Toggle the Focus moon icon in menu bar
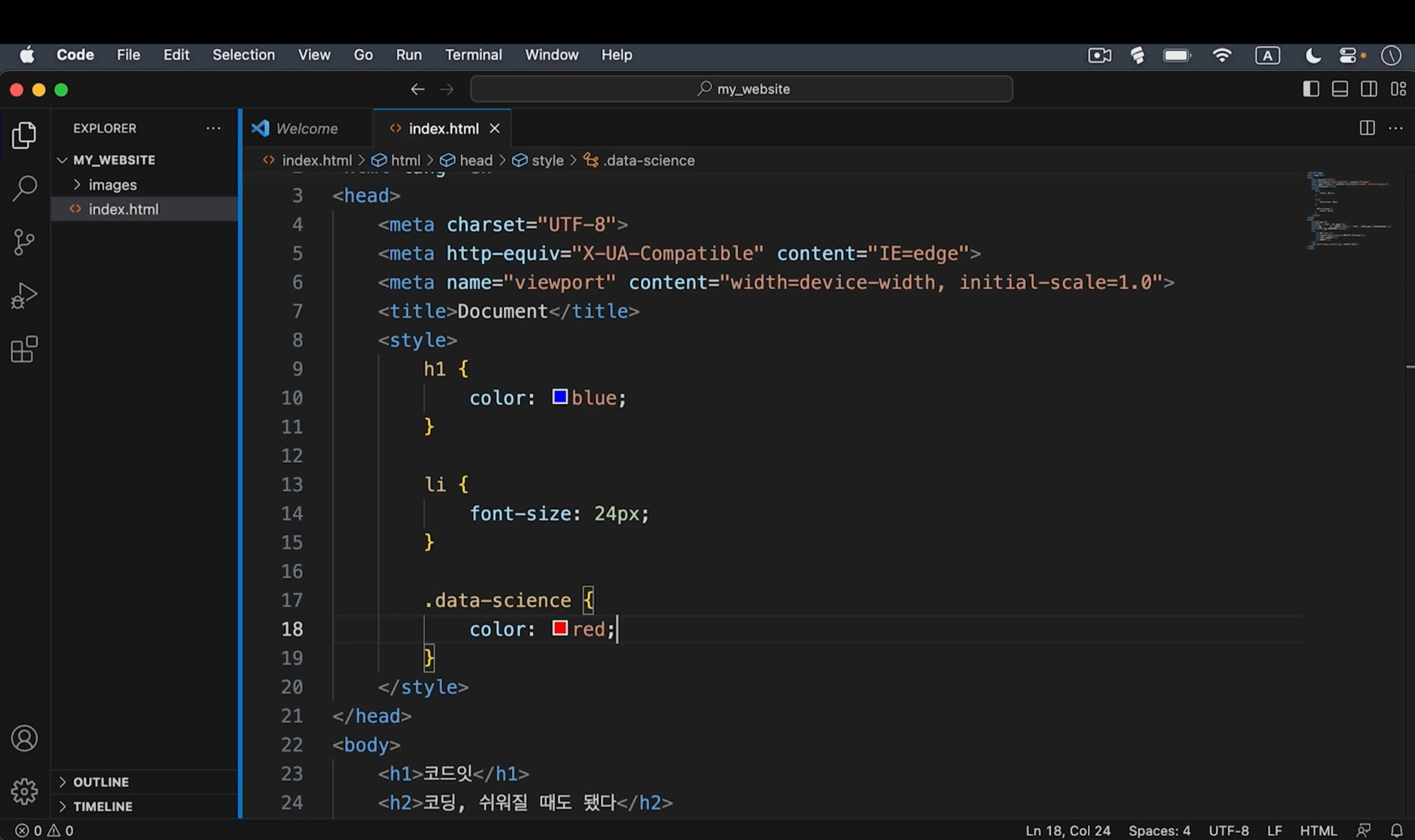The image size is (1415, 840). tap(1313, 56)
